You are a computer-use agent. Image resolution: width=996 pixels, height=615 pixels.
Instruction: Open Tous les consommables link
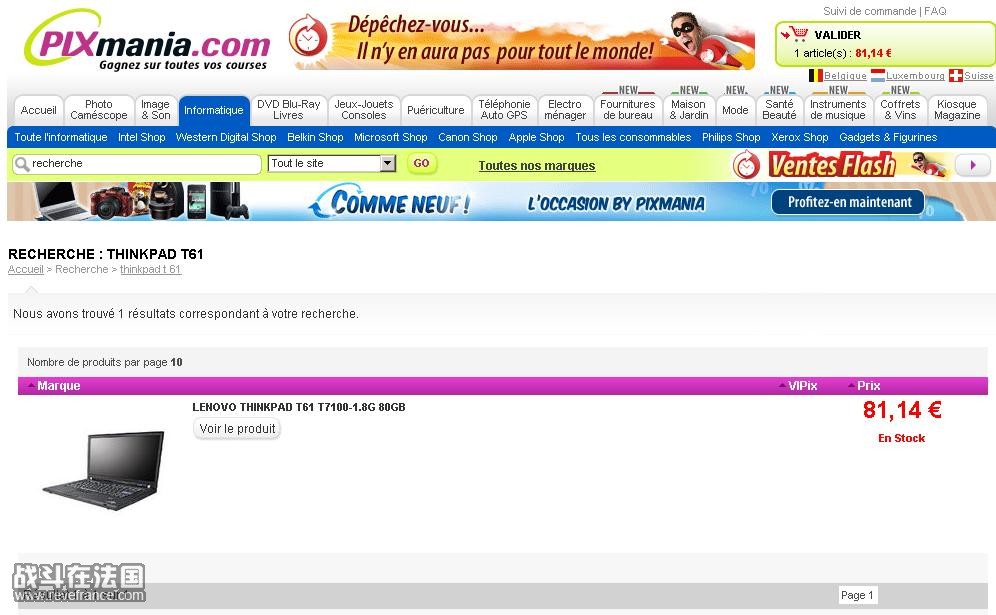pyautogui.click(x=633, y=137)
